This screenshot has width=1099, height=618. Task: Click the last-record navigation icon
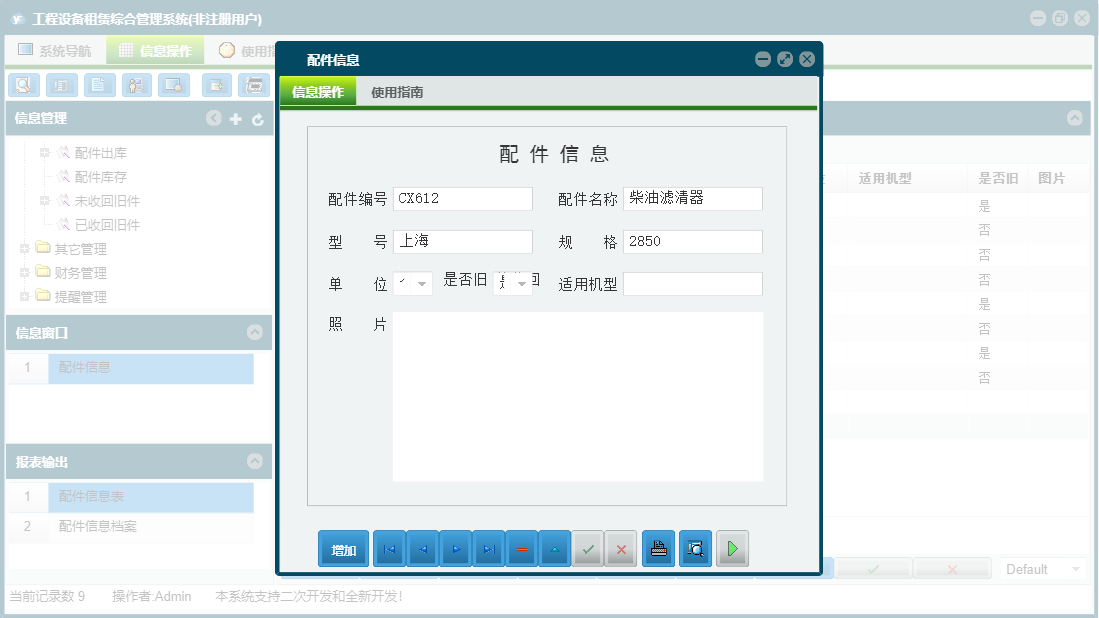click(488, 548)
